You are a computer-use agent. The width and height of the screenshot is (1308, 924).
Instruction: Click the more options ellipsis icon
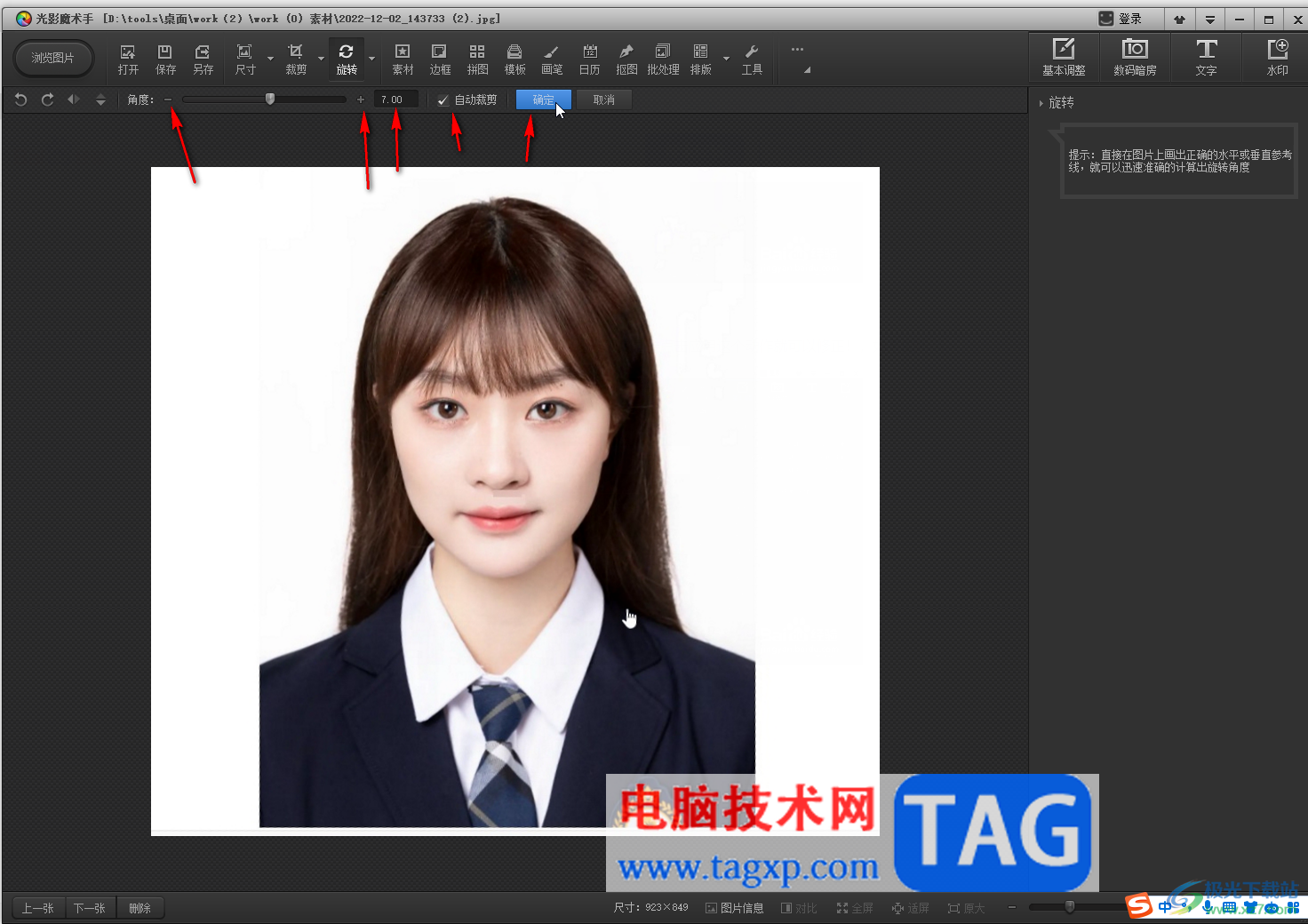pos(797,50)
